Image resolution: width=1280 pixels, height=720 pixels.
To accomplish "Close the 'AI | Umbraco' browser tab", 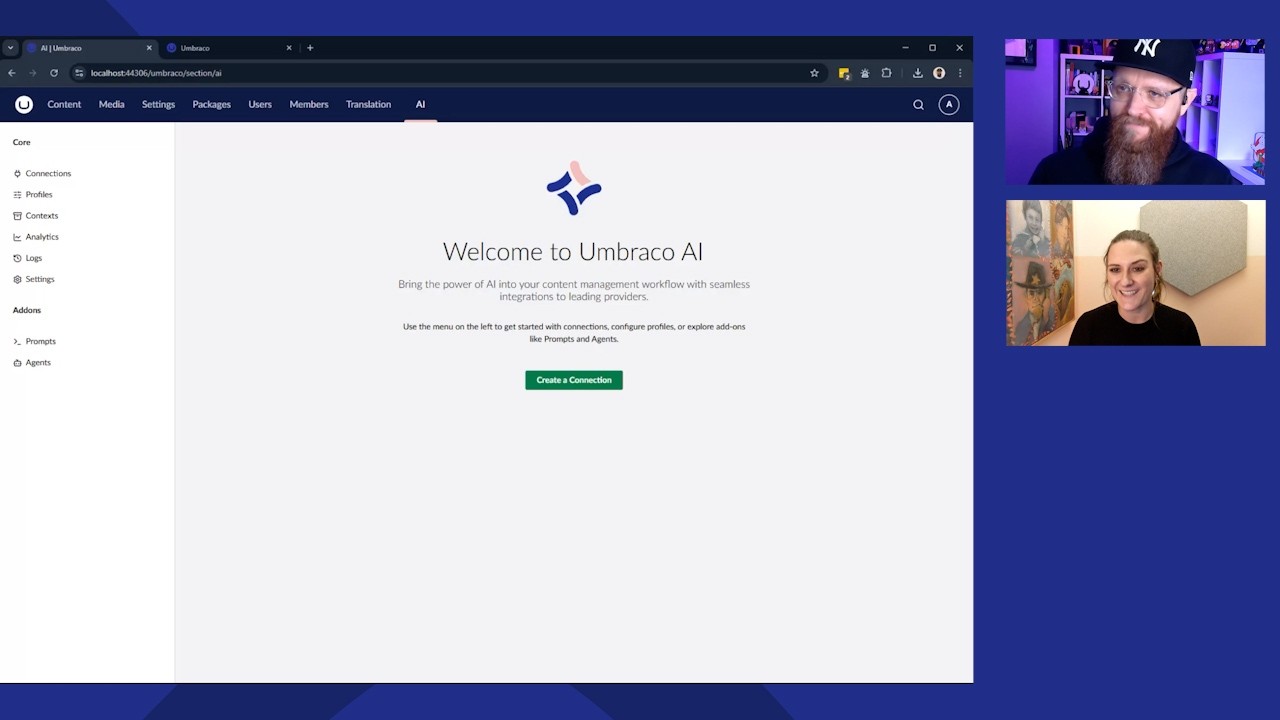I will pyautogui.click(x=149, y=48).
